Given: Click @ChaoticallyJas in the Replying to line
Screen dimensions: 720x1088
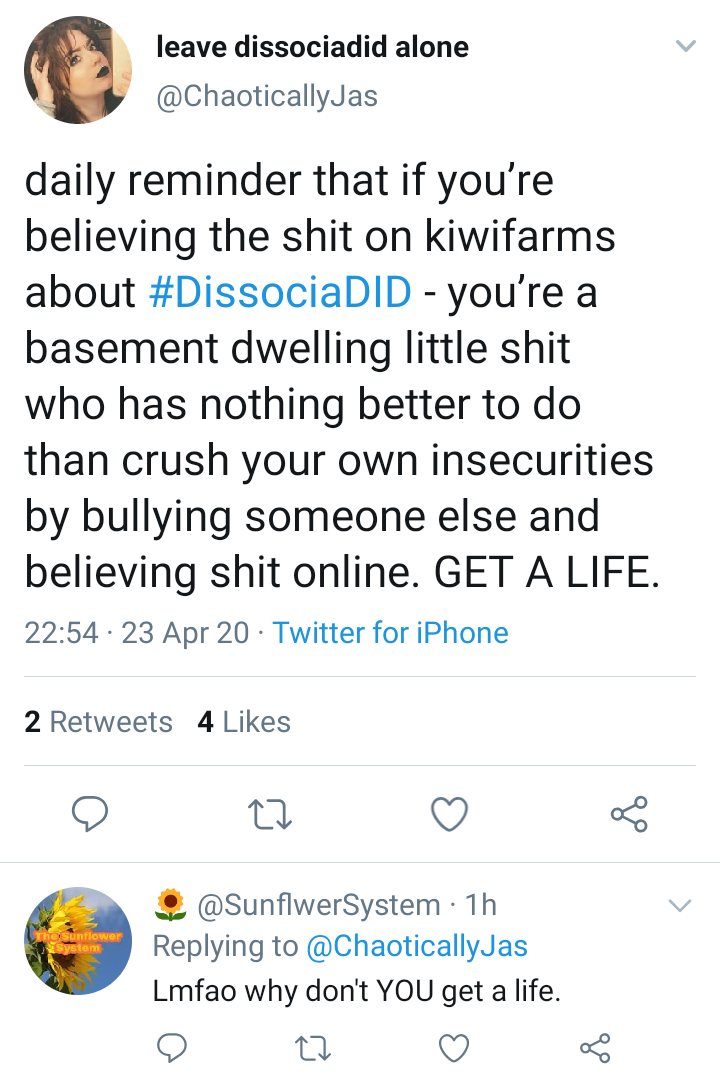Looking at the screenshot, I should (417, 946).
